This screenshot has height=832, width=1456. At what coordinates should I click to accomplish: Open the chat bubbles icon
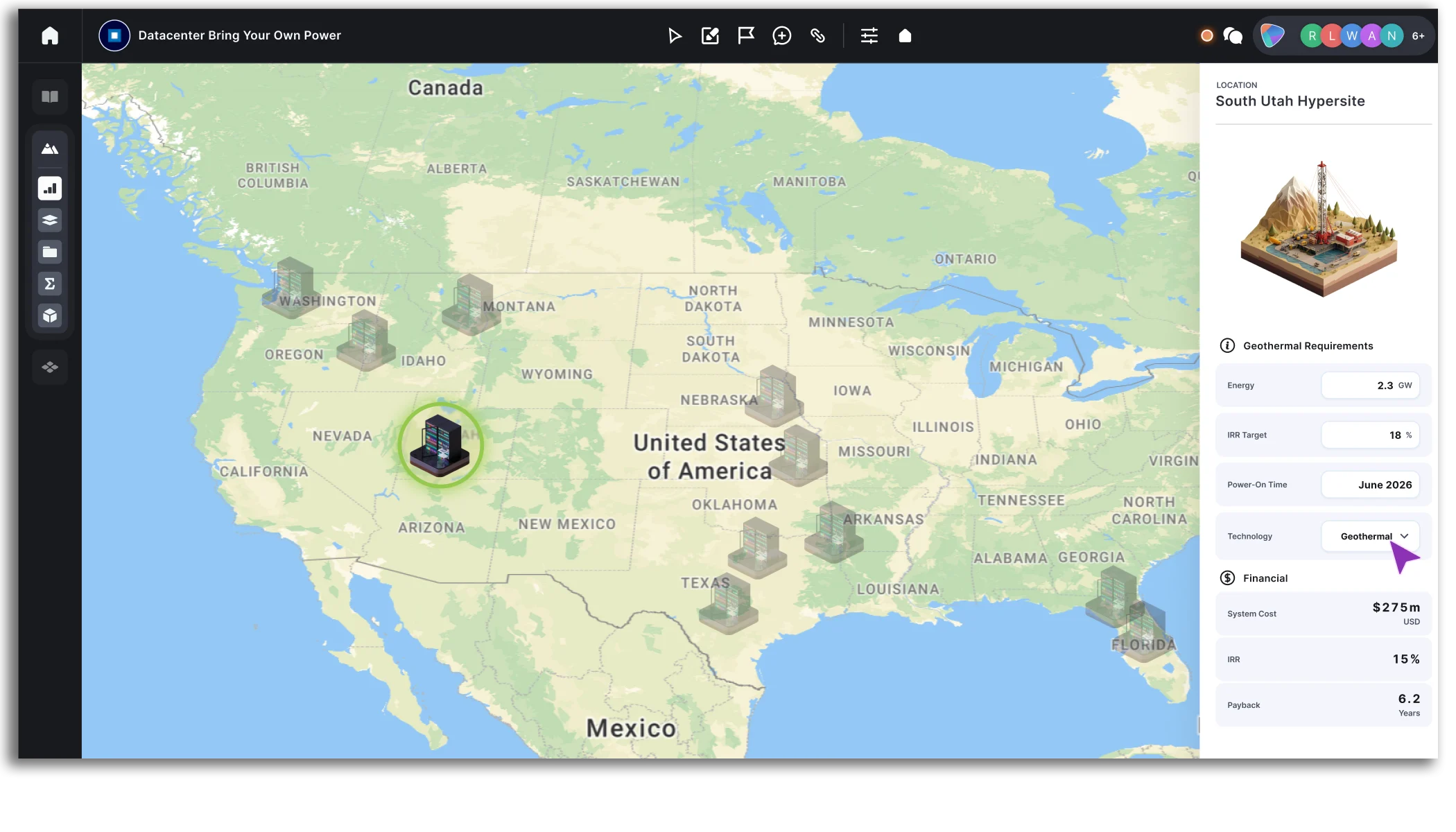[x=1233, y=35]
